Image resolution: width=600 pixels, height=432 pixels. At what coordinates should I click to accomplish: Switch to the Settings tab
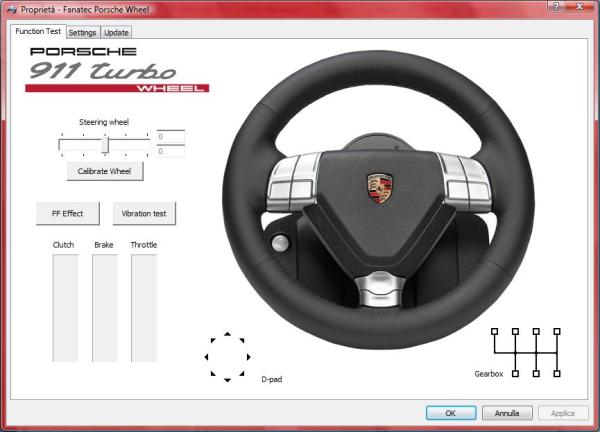[83, 33]
